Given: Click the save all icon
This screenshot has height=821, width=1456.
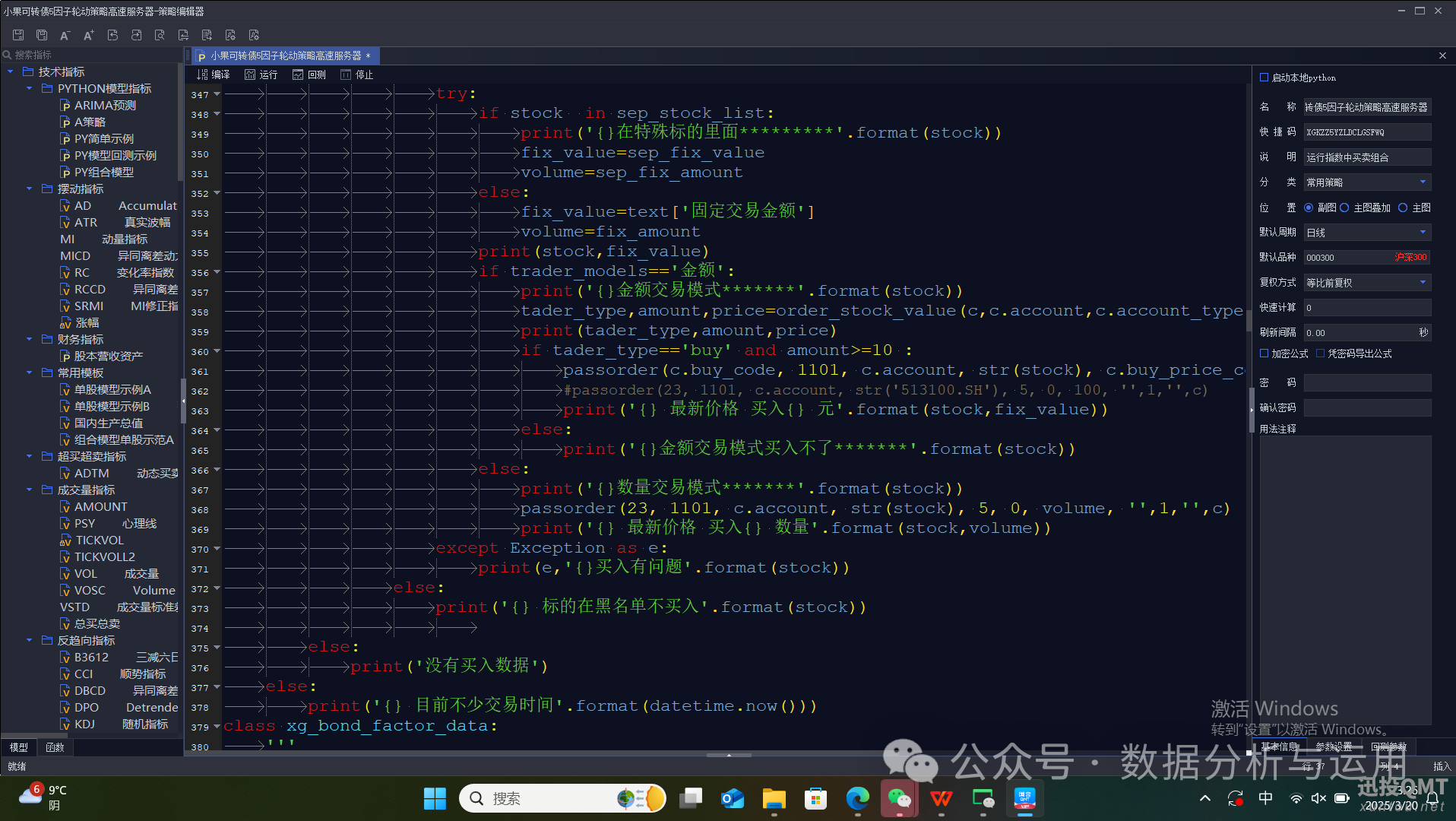Looking at the screenshot, I should pos(42,35).
